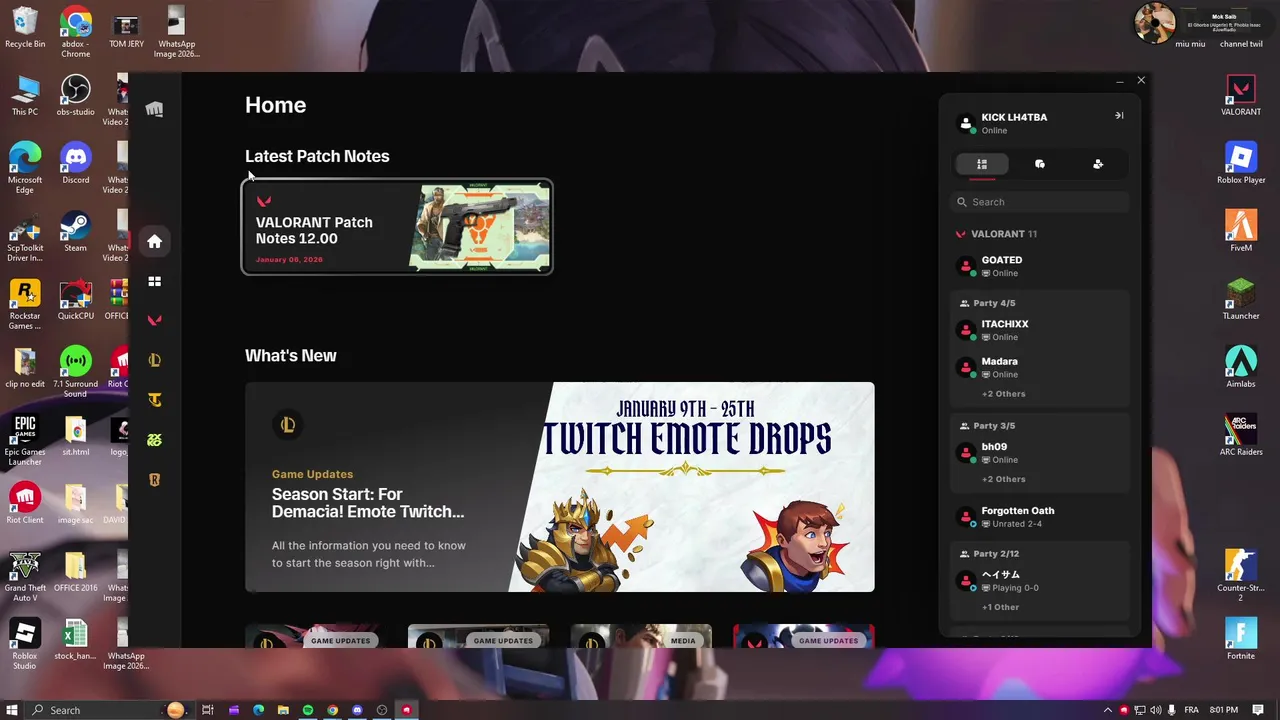
Task: Click the Riot fist logo at sidebar top
Action: (x=154, y=109)
